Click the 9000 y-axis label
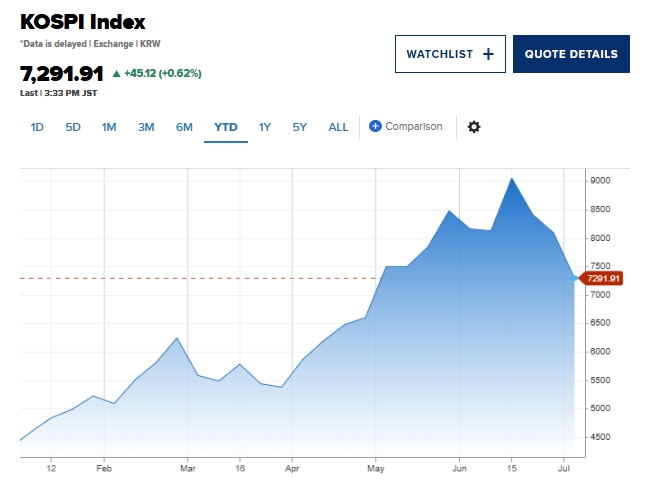This screenshot has width=645, height=497. [600, 181]
